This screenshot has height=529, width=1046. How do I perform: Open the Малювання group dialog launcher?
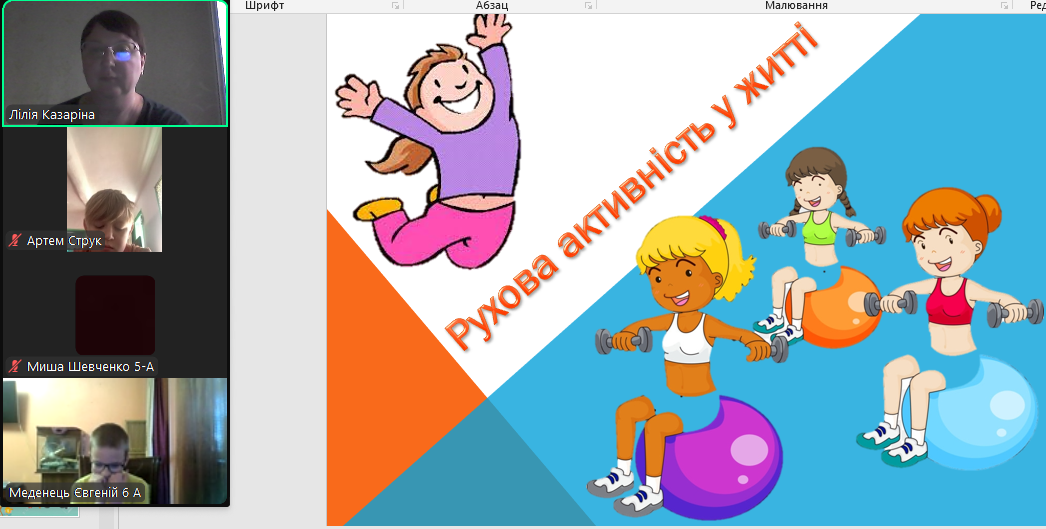pyautogui.click(x=1005, y=5)
